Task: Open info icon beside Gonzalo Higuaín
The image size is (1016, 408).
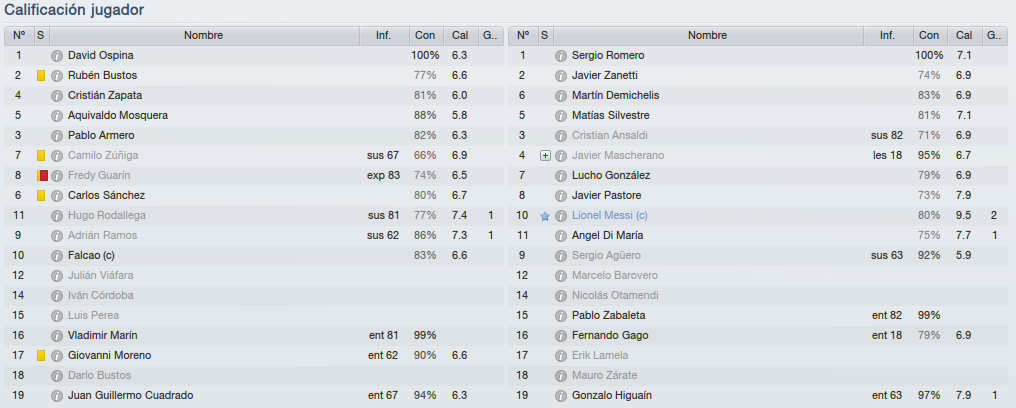Action: tap(561, 396)
